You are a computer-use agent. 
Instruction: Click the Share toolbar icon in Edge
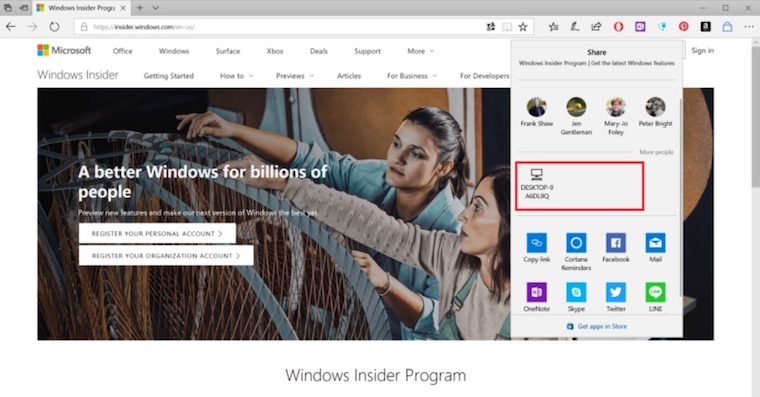point(596,27)
